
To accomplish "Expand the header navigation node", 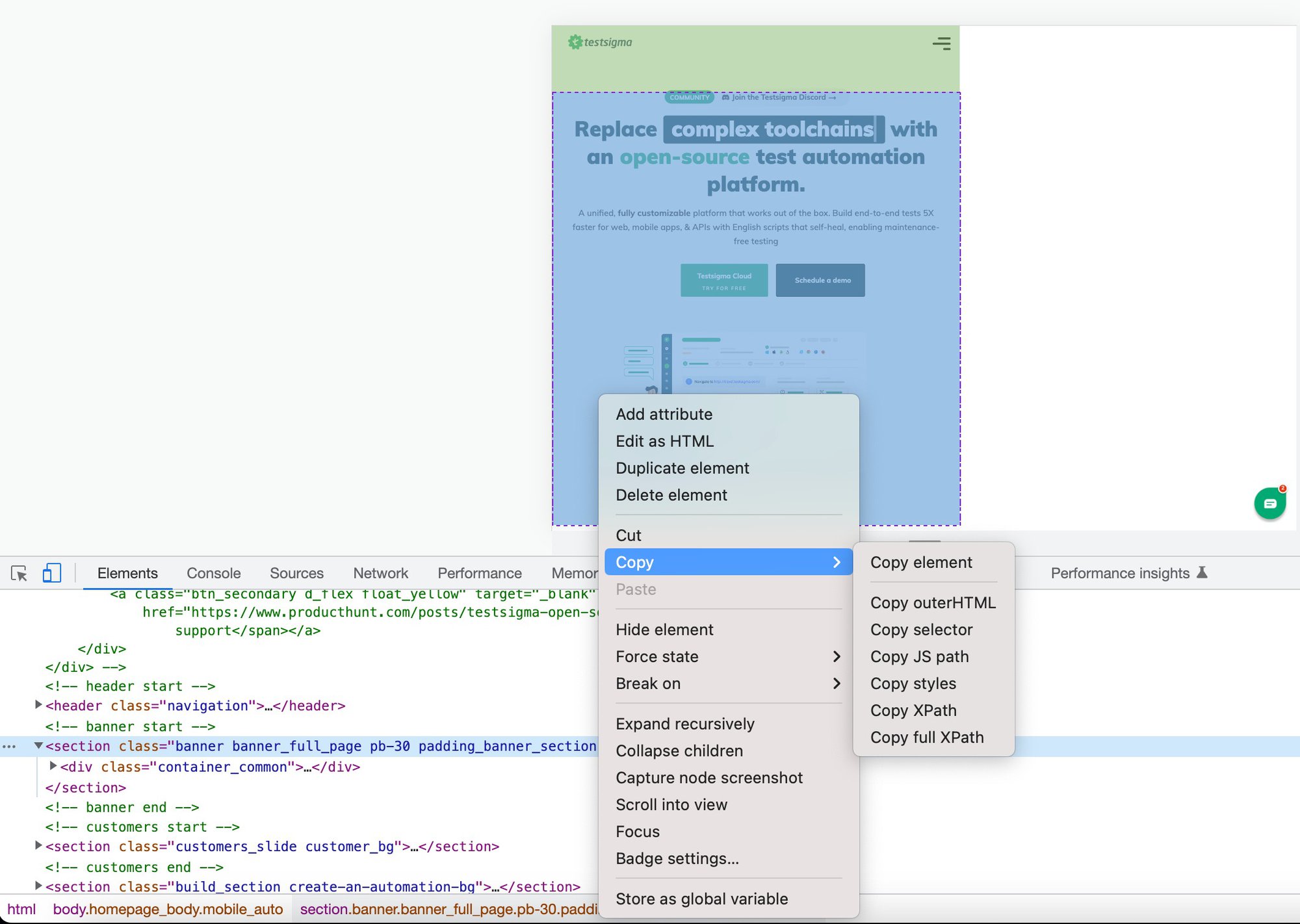I will point(38,704).
